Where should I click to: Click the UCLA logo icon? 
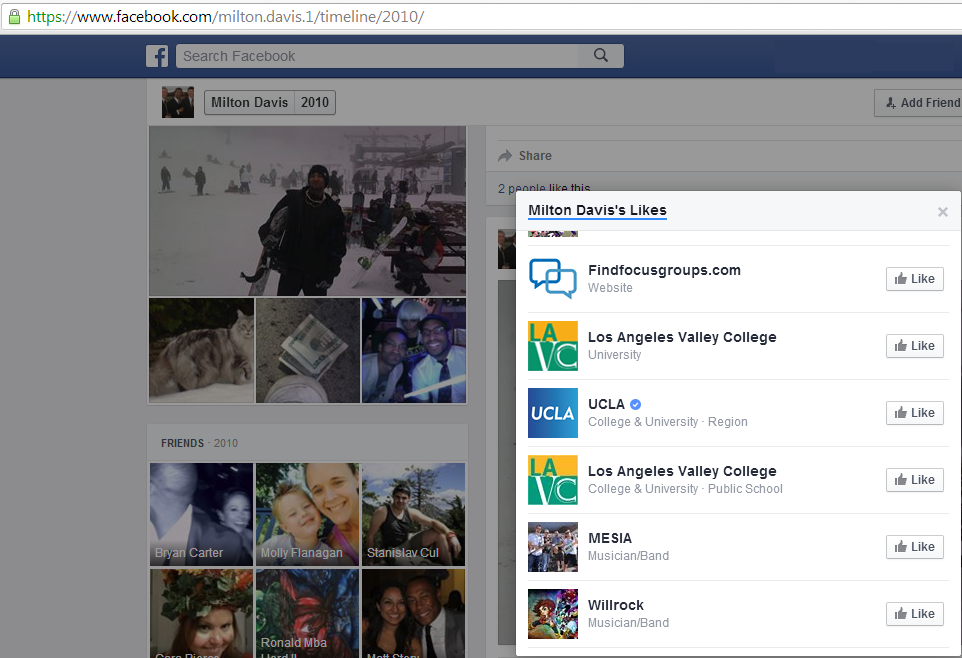coord(553,413)
